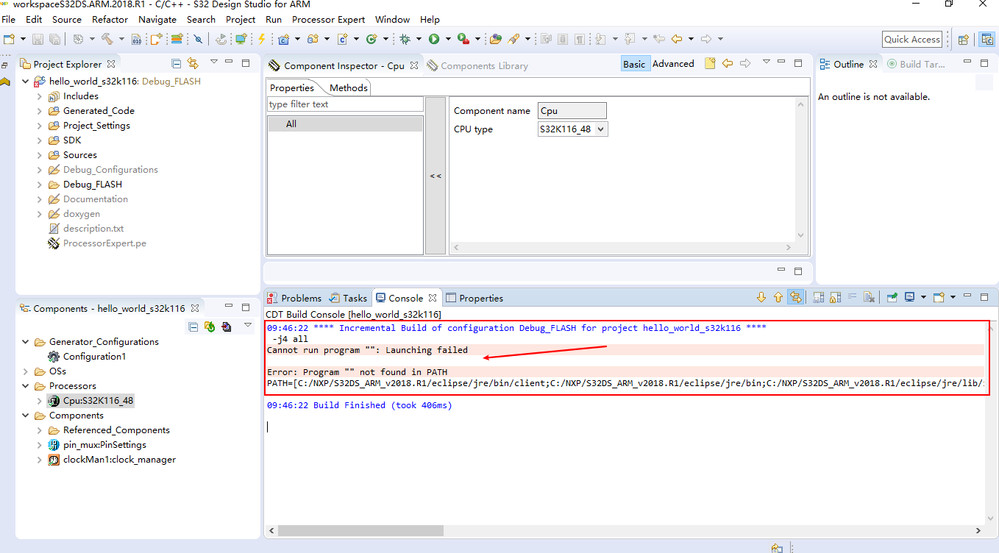
Task: Expand the Project_Settings folder
Action: (x=40, y=126)
